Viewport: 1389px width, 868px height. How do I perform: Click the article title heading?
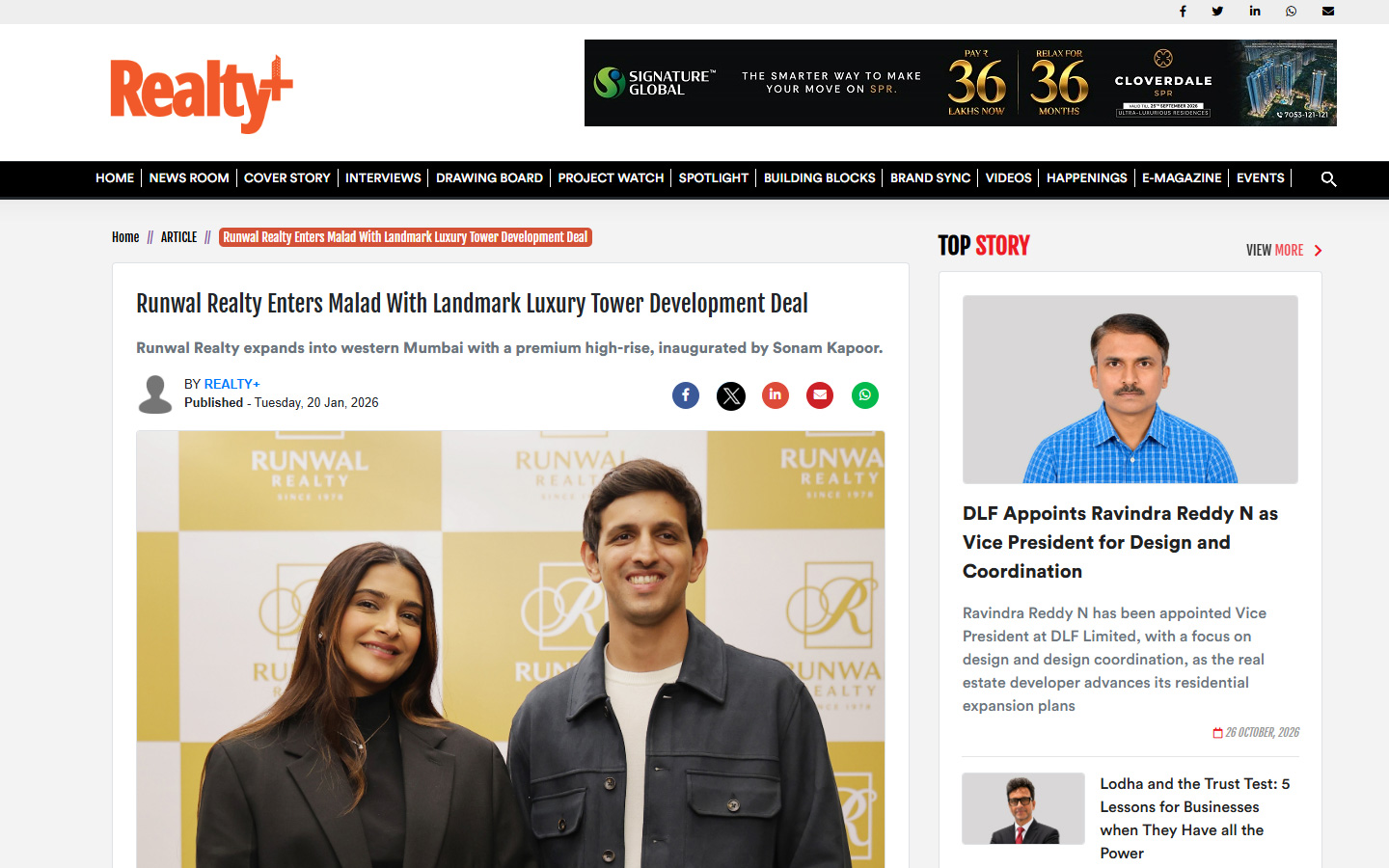[x=472, y=304]
